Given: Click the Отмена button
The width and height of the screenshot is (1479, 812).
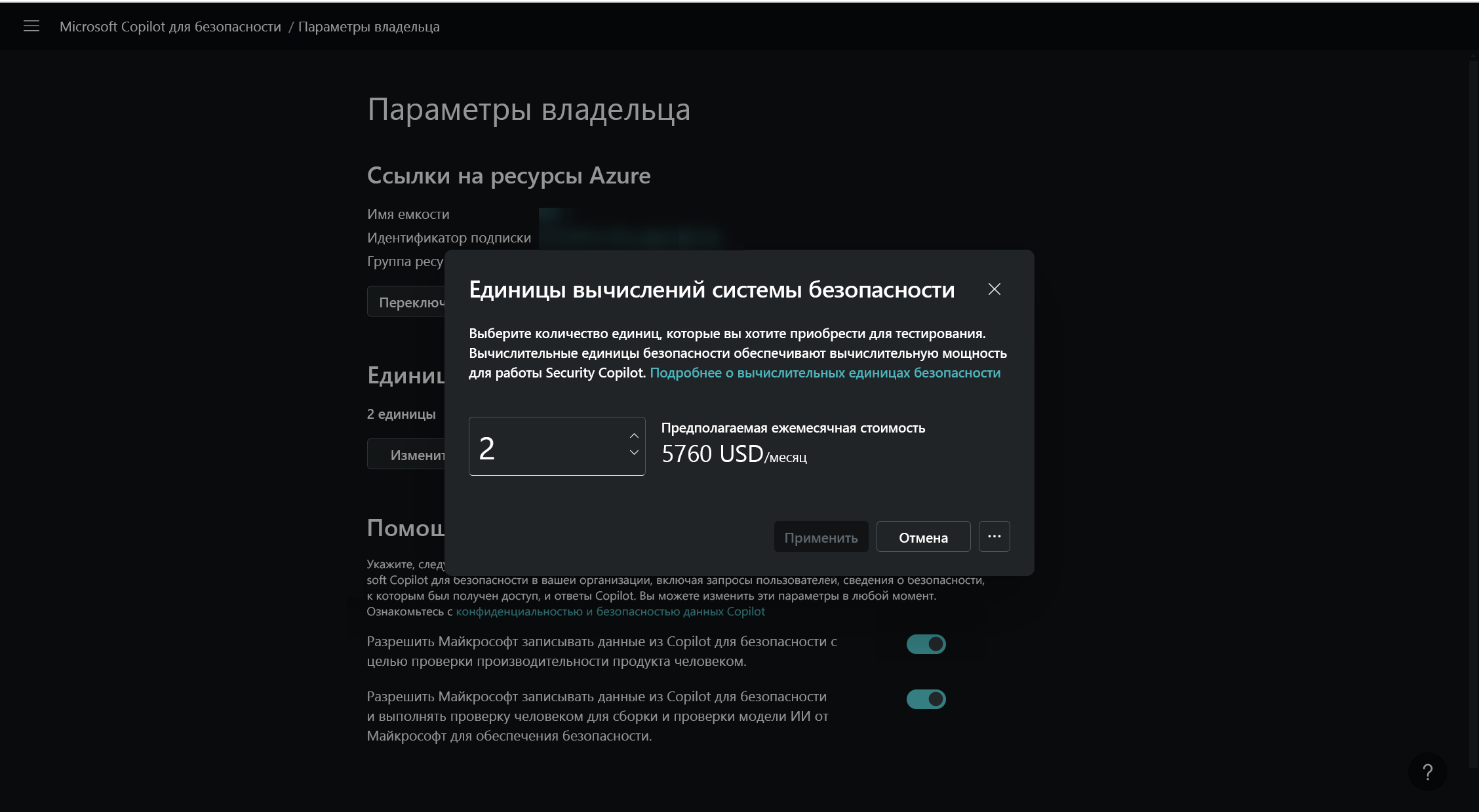Looking at the screenshot, I should (x=923, y=537).
